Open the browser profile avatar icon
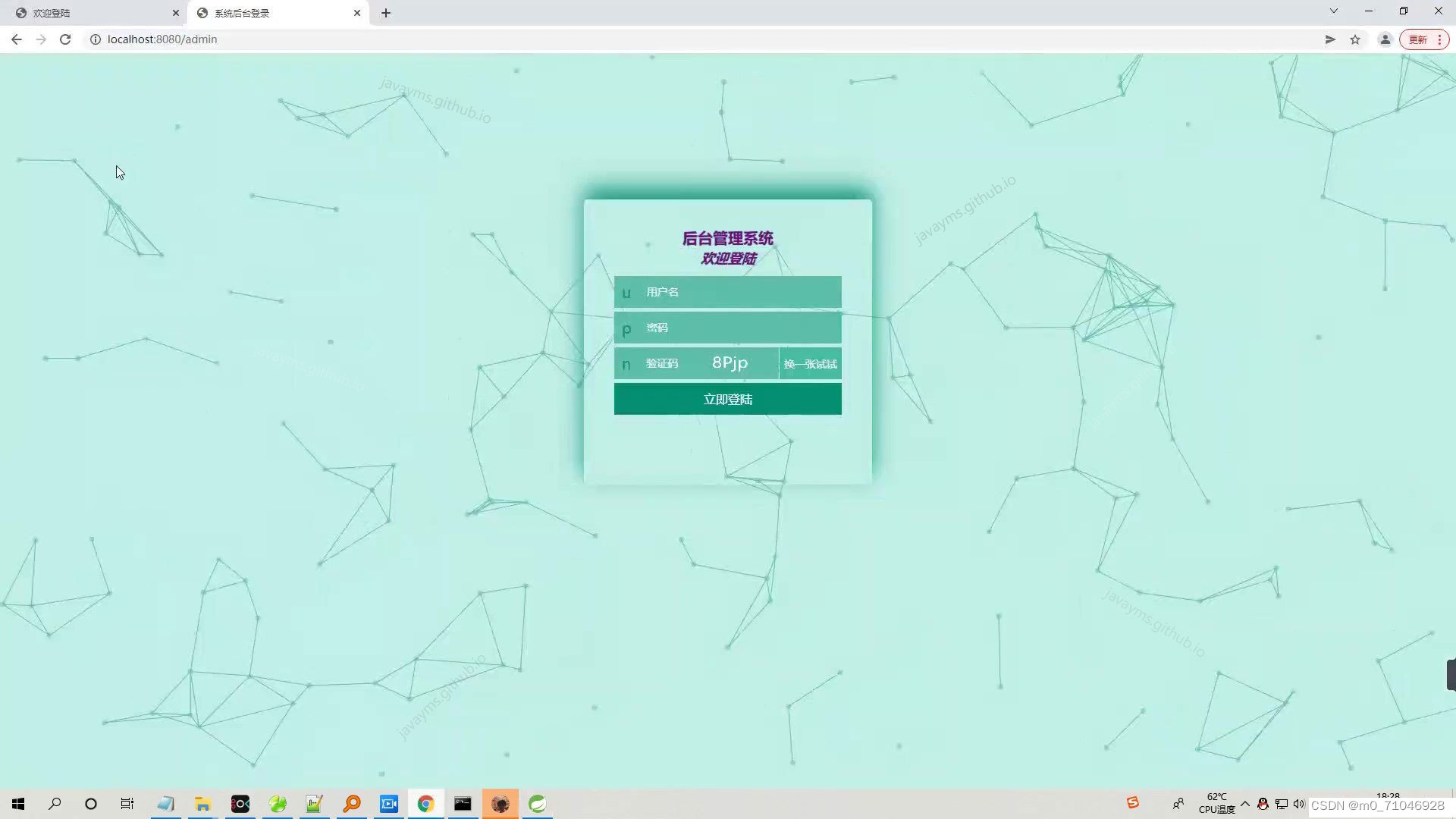 point(1385,39)
